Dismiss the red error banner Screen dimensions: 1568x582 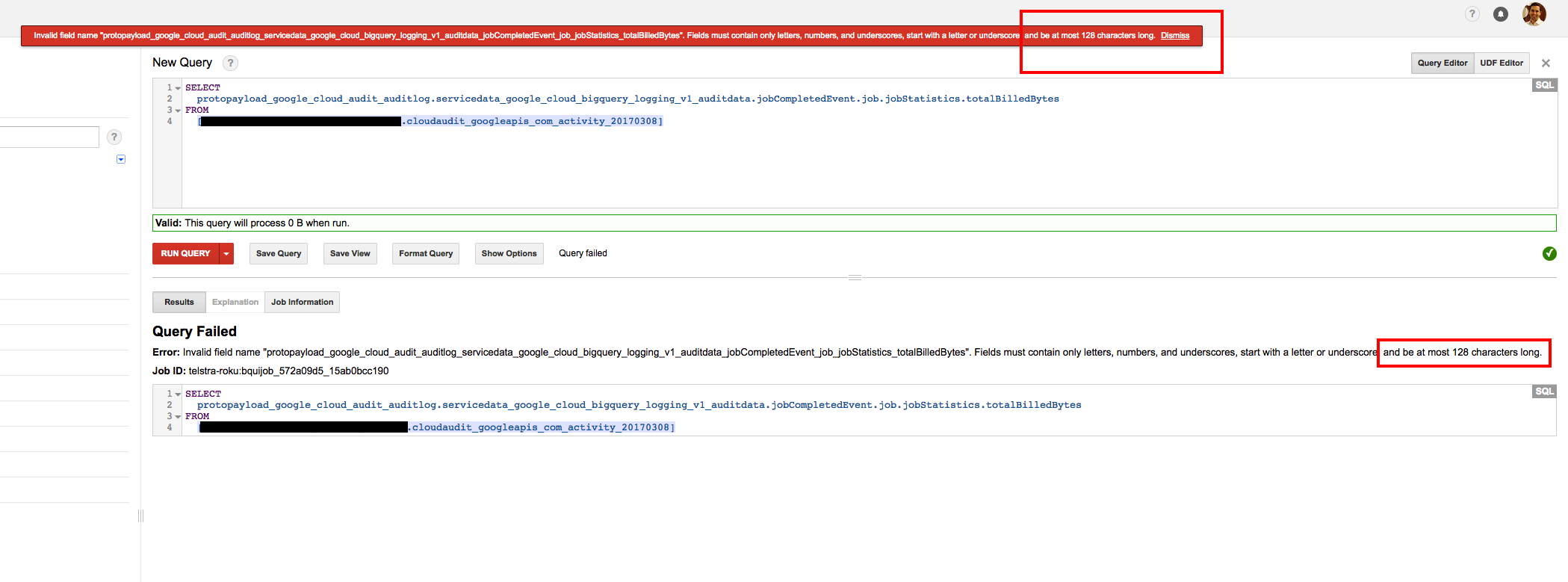tap(1175, 36)
